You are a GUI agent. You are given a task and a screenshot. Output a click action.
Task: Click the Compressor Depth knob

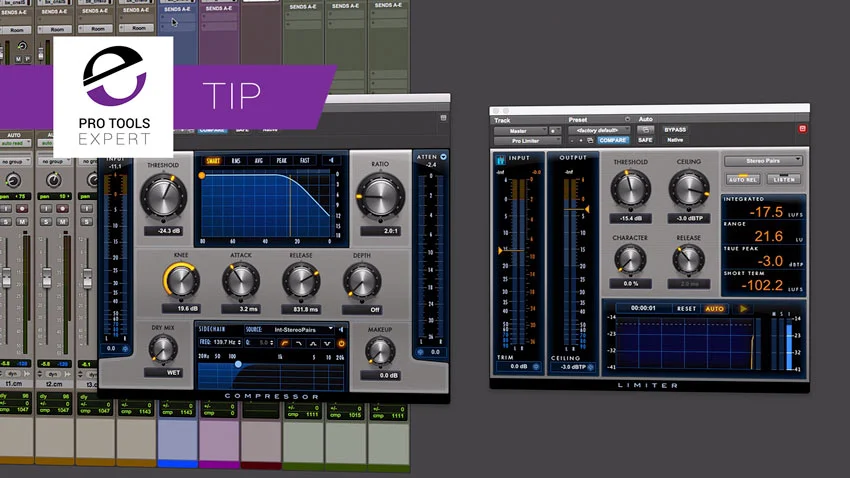coord(362,280)
